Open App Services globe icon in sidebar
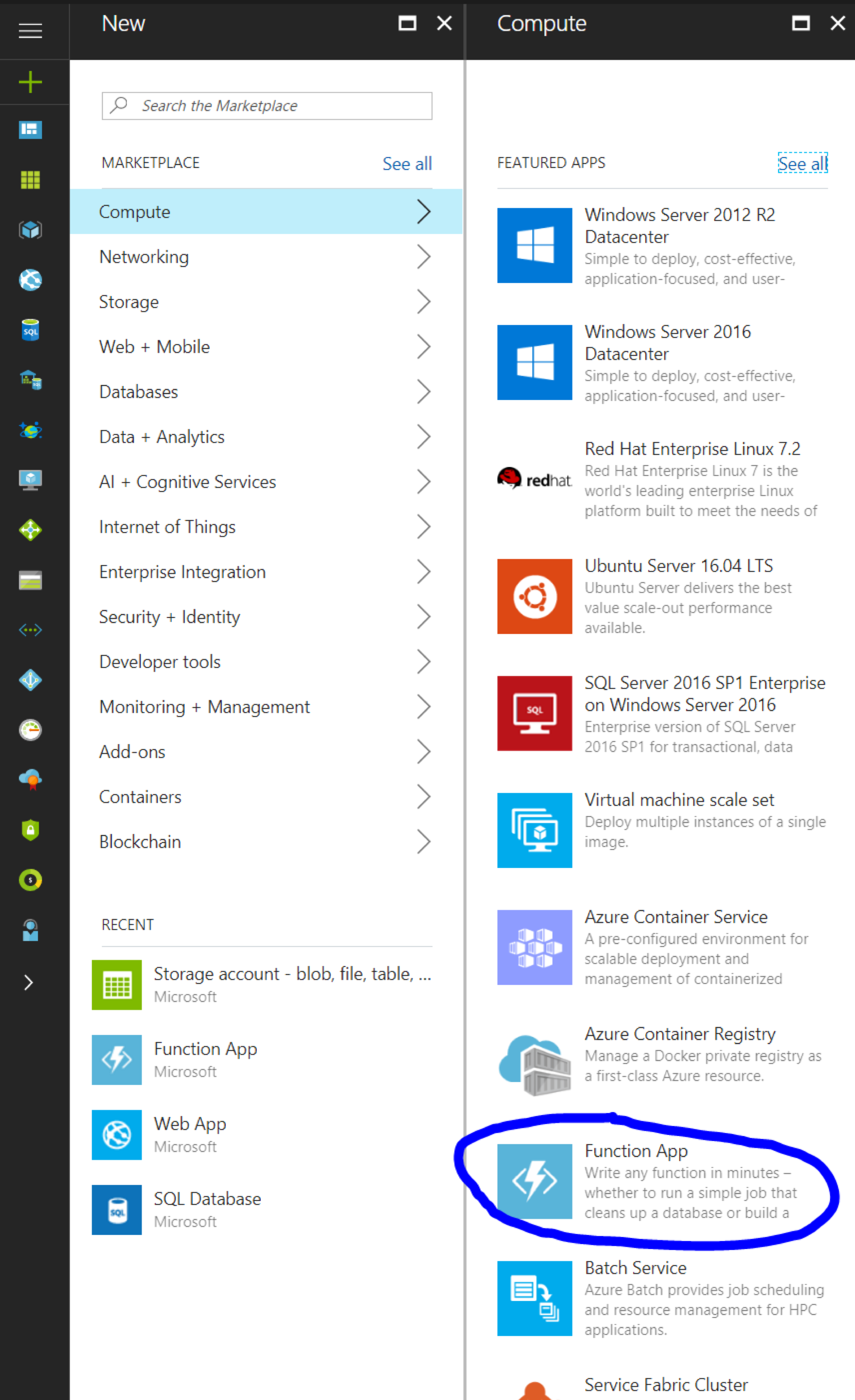 pos(30,280)
